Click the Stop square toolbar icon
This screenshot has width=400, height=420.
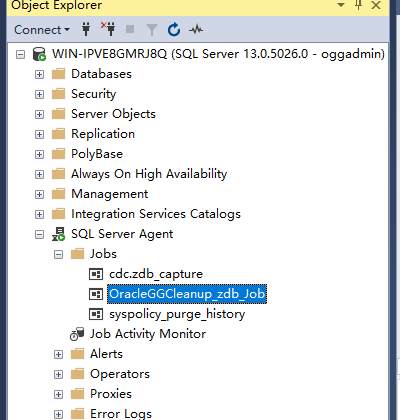(x=130, y=29)
